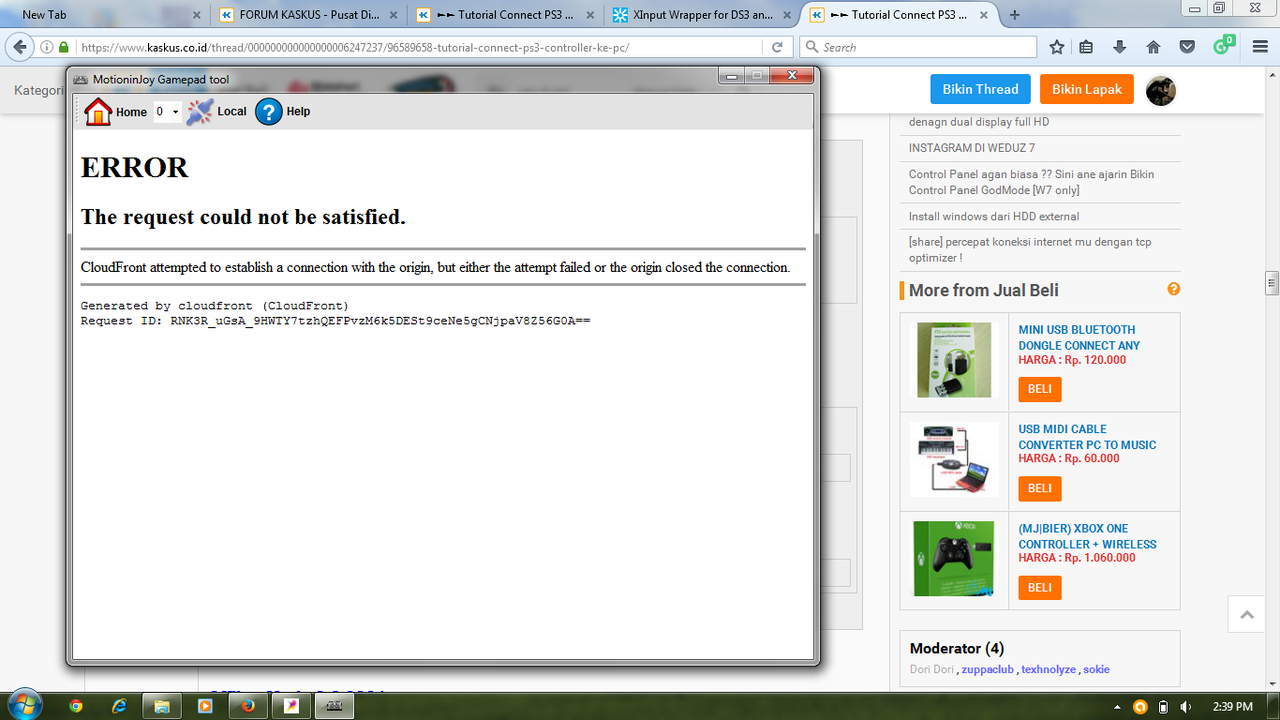
Task: Click the USB MIDI cable product thumbnail
Action: pos(954,459)
